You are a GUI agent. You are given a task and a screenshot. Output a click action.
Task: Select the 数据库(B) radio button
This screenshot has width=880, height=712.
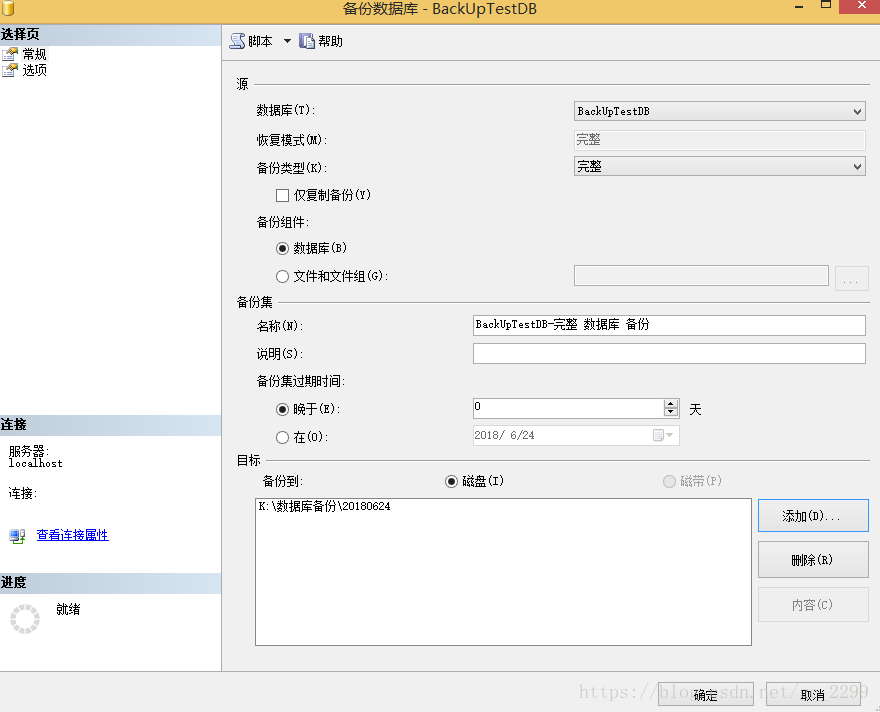click(x=283, y=248)
